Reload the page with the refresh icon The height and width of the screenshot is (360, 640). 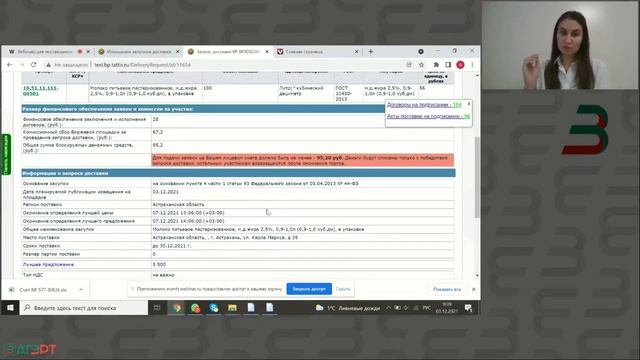pyautogui.click(x=33, y=64)
